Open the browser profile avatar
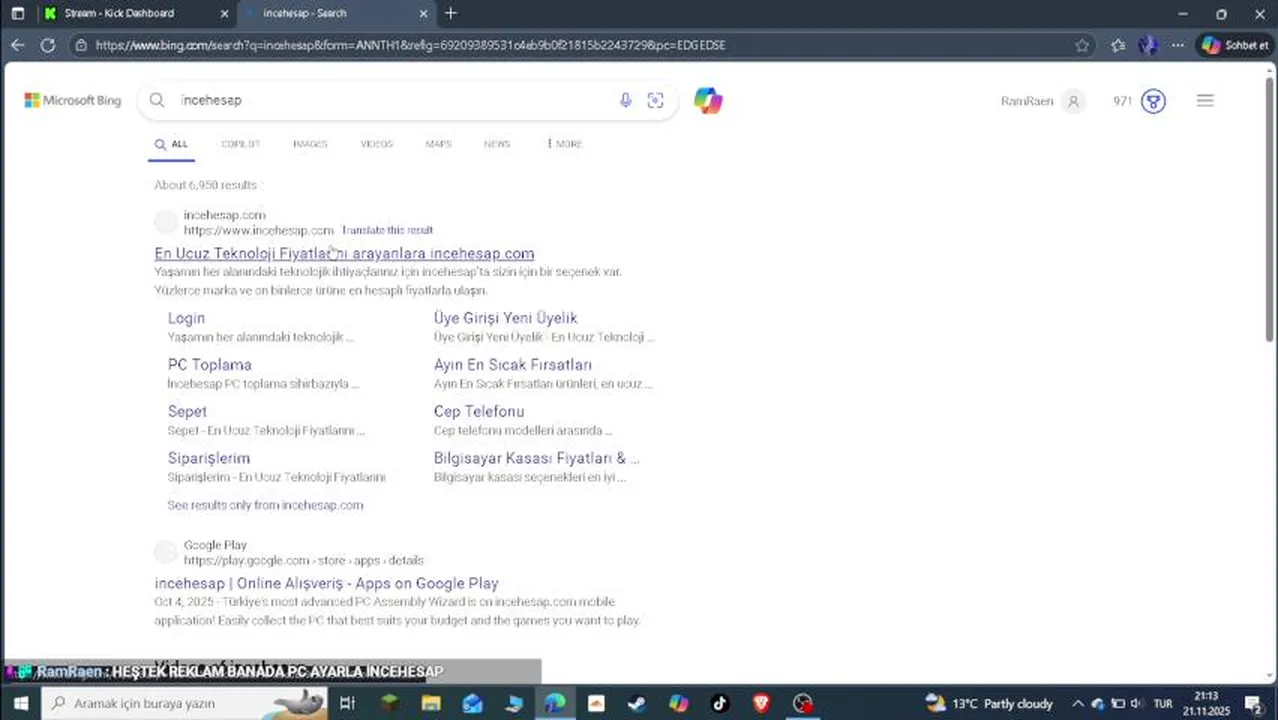Viewport: 1278px width, 720px height. [1148, 45]
